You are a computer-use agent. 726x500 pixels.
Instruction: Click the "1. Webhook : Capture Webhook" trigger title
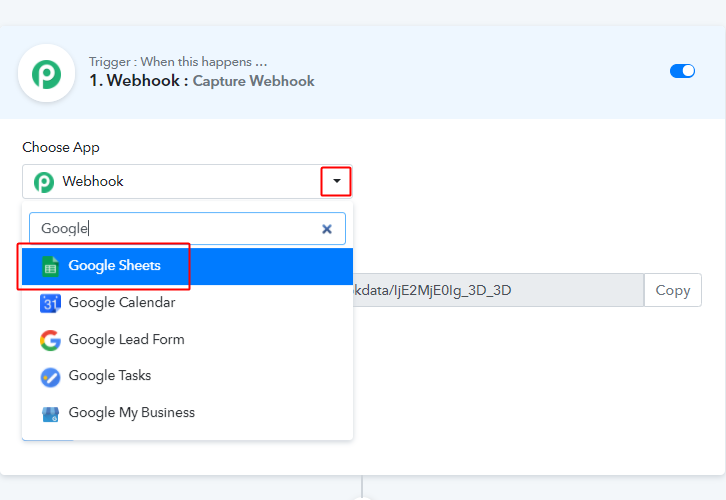202,81
